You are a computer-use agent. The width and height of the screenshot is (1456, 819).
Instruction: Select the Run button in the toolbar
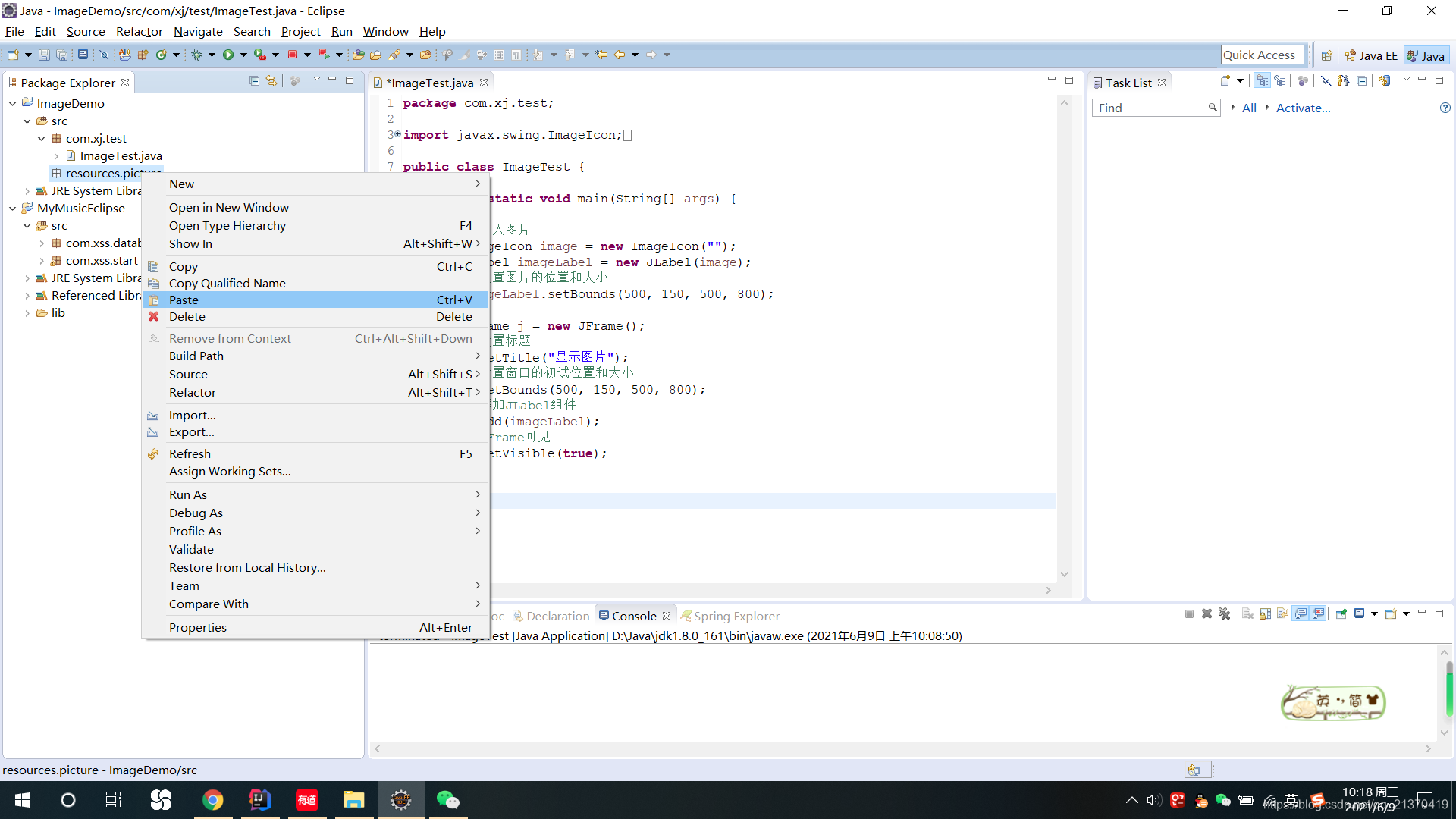(230, 54)
